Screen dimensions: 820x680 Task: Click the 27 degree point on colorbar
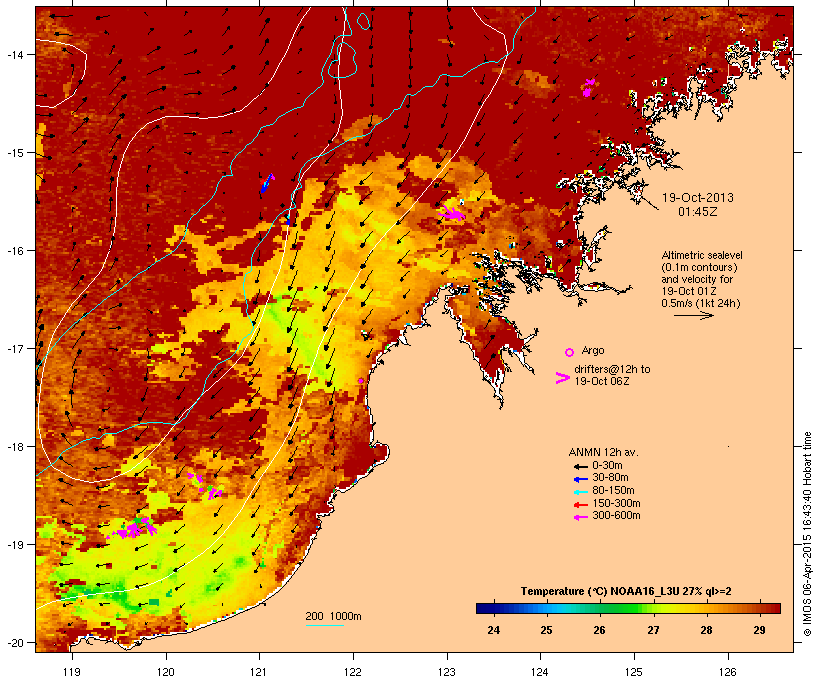[x=653, y=608]
